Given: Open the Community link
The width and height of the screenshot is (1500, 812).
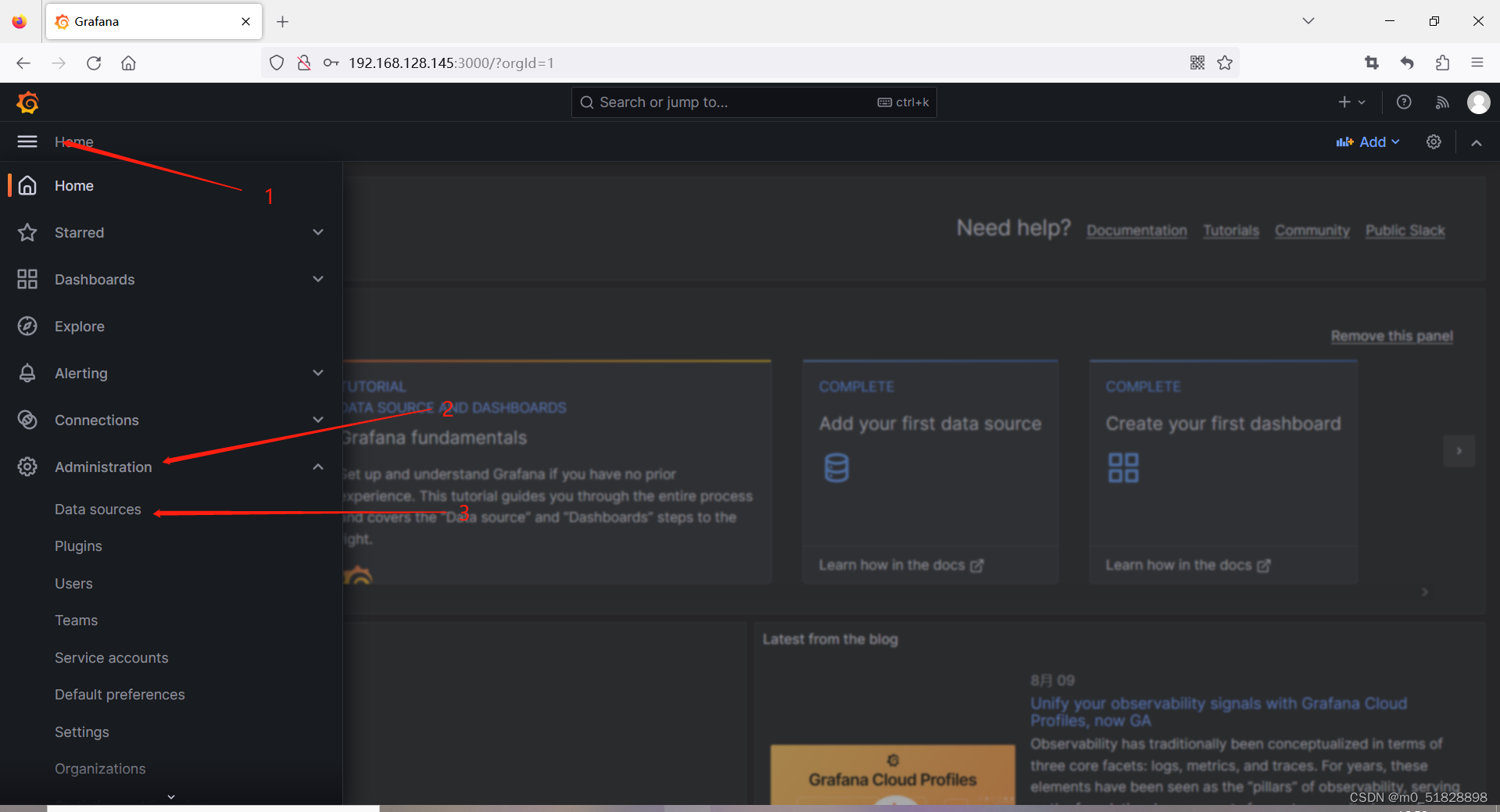Looking at the screenshot, I should pos(1312,231).
